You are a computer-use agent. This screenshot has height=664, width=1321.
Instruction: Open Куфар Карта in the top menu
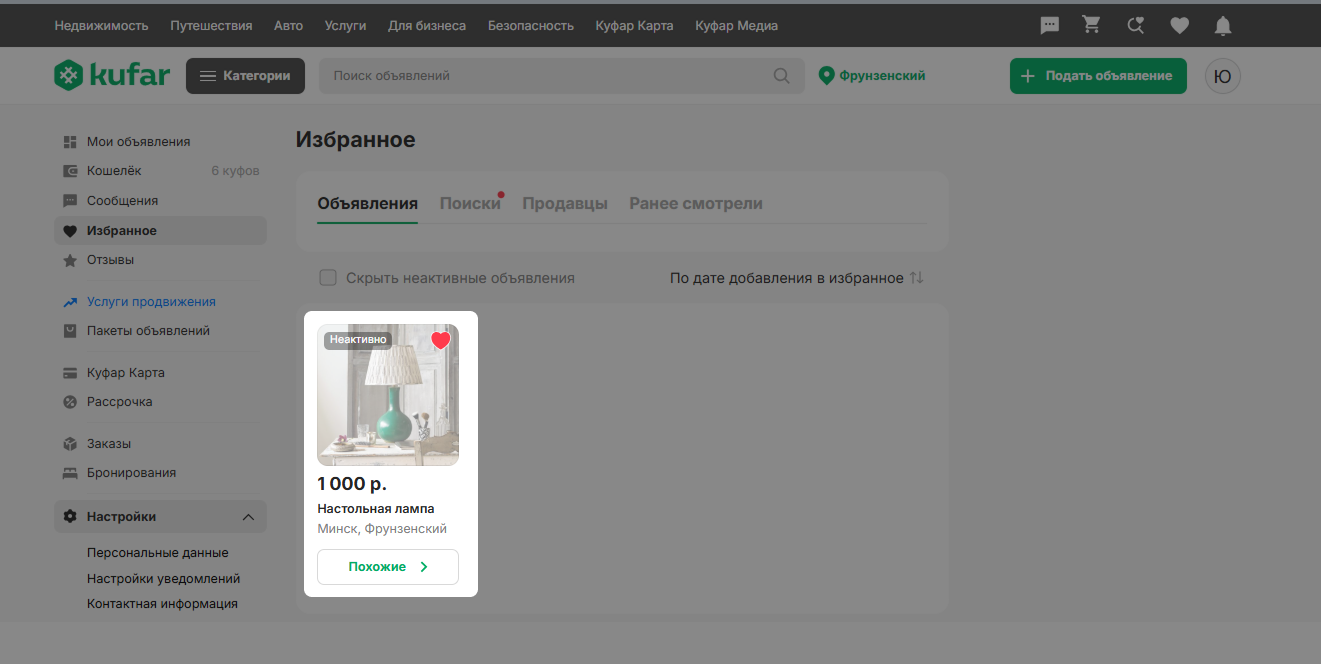pyautogui.click(x=634, y=26)
